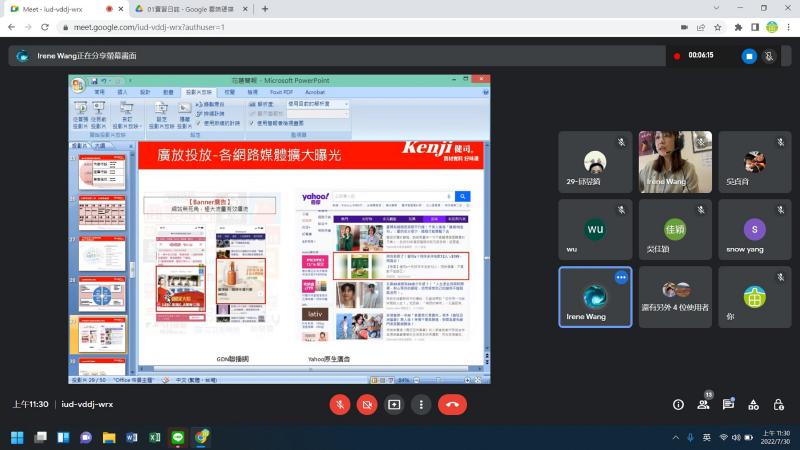Select the wu participant tile
The height and width of the screenshot is (450, 800).
(x=595, y=230)
